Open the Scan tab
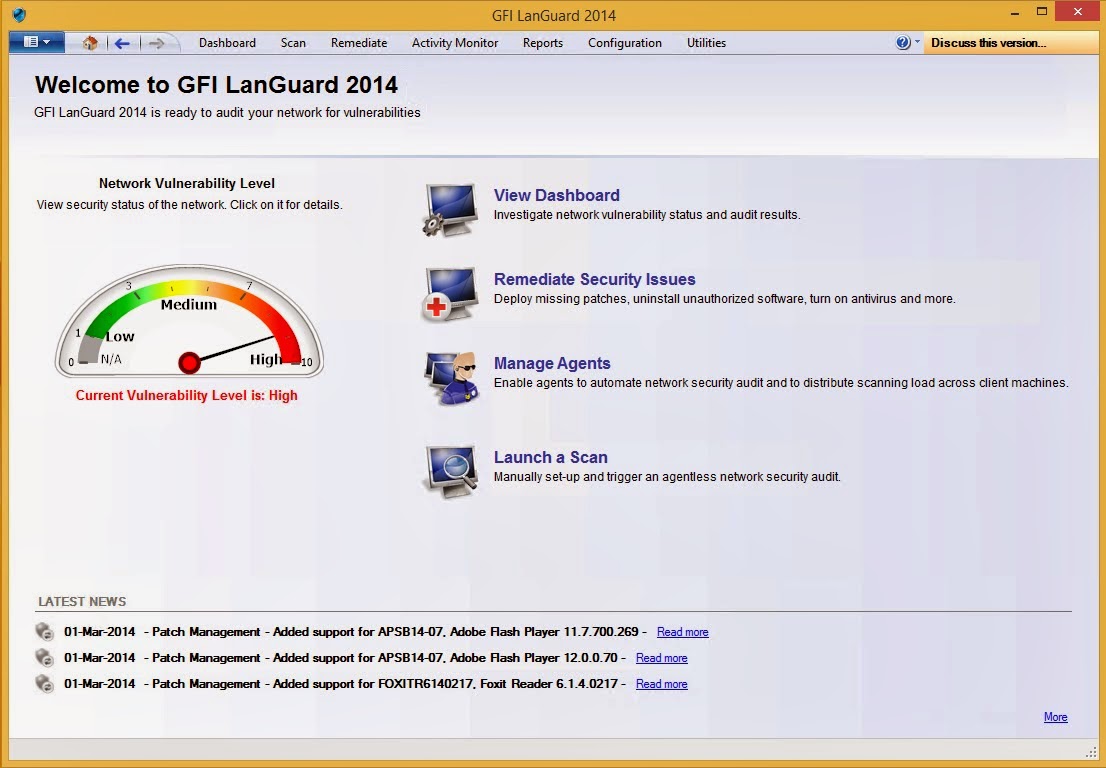This screenshot has width=1106, height=768. pos(293,43)
